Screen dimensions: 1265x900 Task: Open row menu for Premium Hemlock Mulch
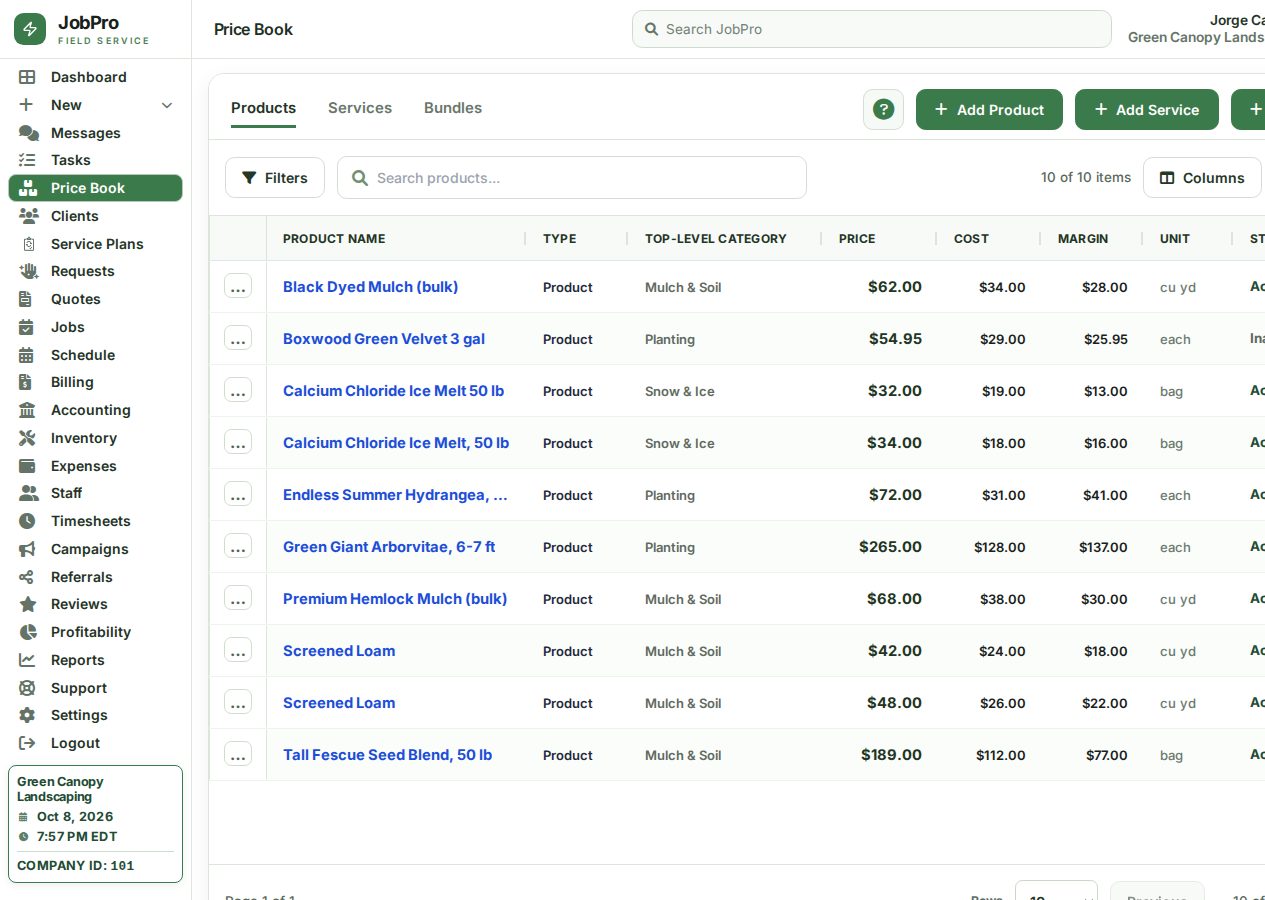(238, 598)
